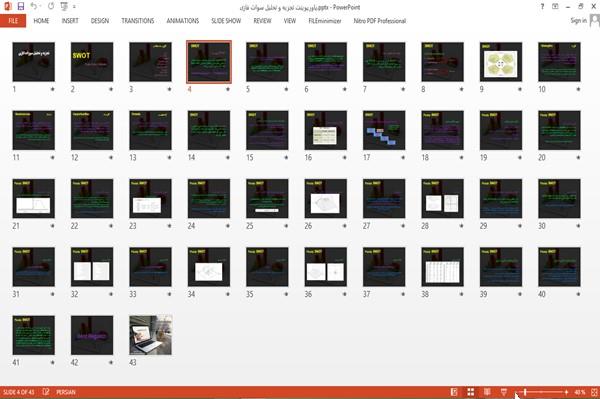
Task: Click the Sign in link
Action: [579, 21]
